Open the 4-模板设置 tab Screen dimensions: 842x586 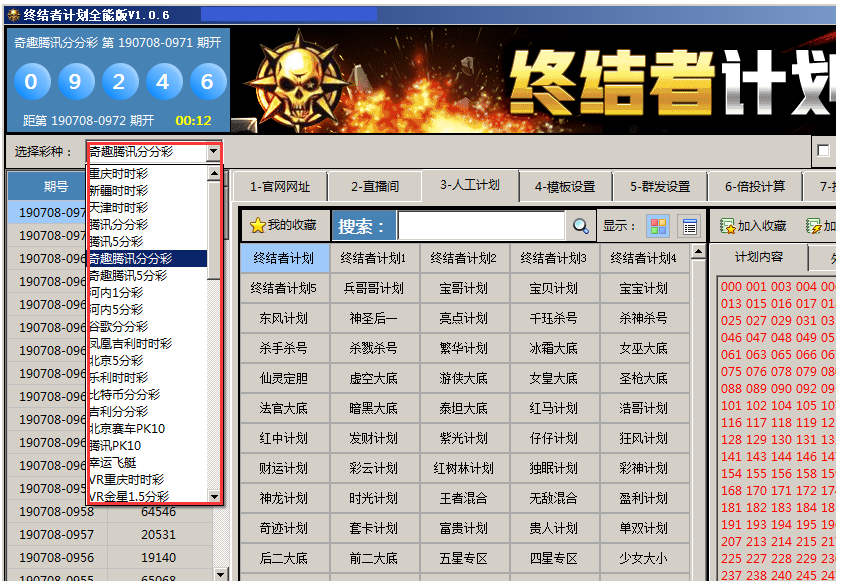pyautogui.click(x=564, y=186)
